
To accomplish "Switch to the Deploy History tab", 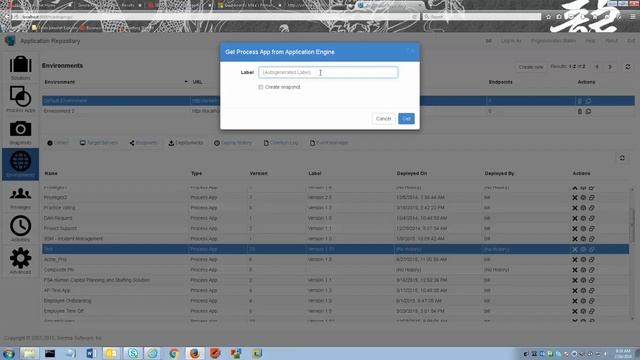I will click(233, 143).
